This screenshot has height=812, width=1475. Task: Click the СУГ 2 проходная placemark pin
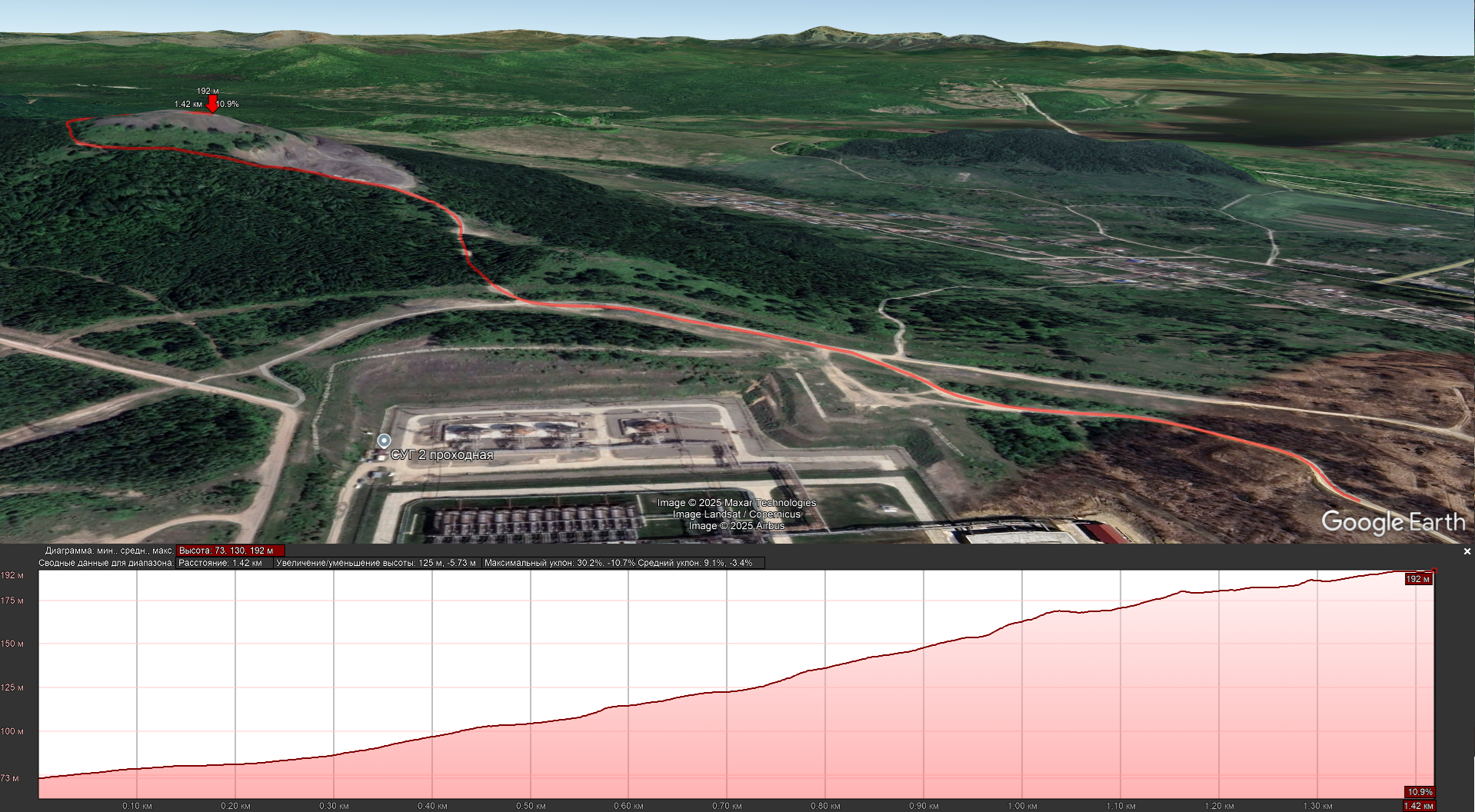point(384,441)
